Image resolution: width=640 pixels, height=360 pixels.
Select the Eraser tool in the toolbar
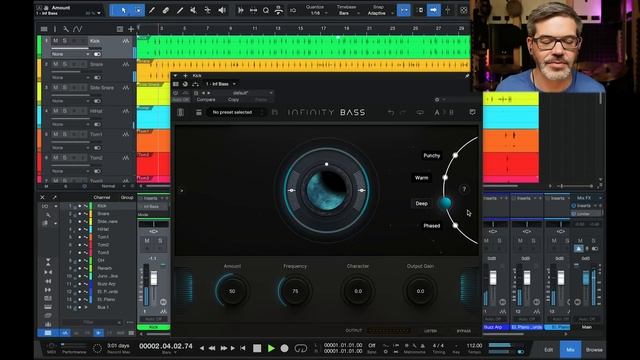point(166,10)
